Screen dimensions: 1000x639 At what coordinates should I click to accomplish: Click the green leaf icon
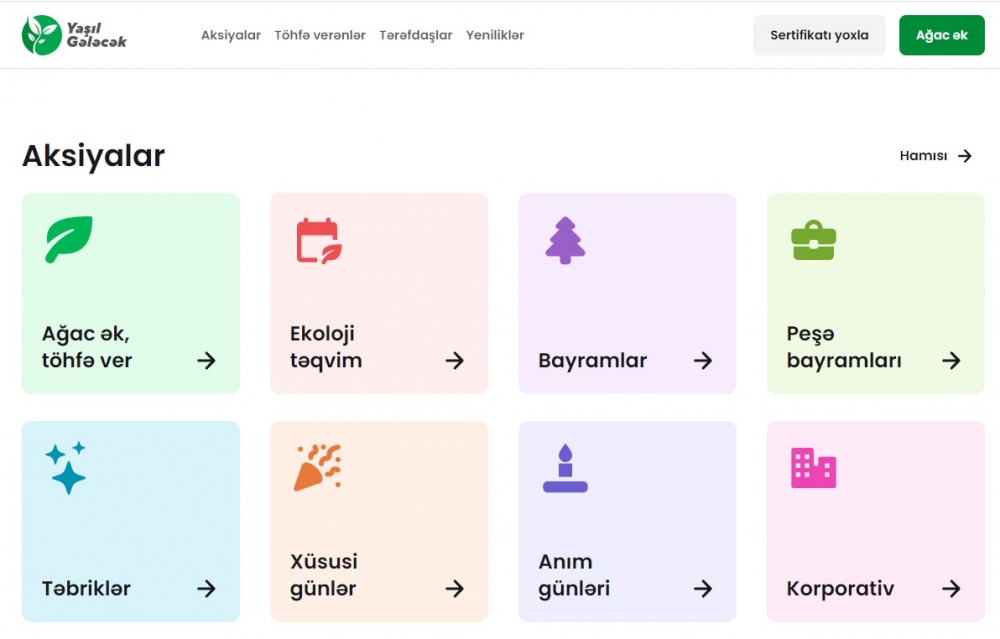click(x=68, y=240)
